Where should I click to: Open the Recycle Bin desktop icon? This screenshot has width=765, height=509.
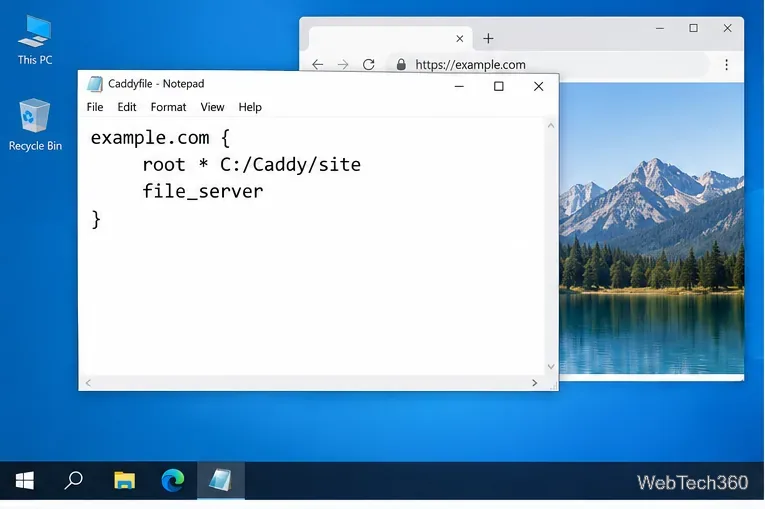[35, 125]
